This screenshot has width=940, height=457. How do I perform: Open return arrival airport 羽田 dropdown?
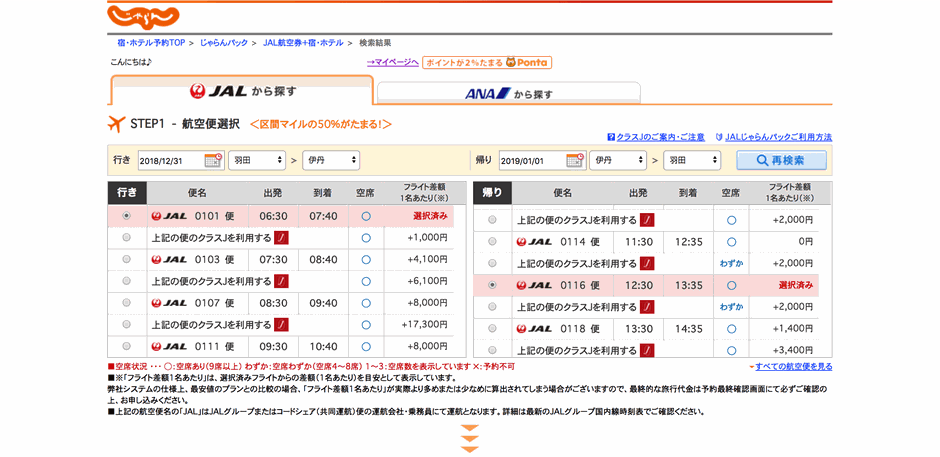[692, 160]
